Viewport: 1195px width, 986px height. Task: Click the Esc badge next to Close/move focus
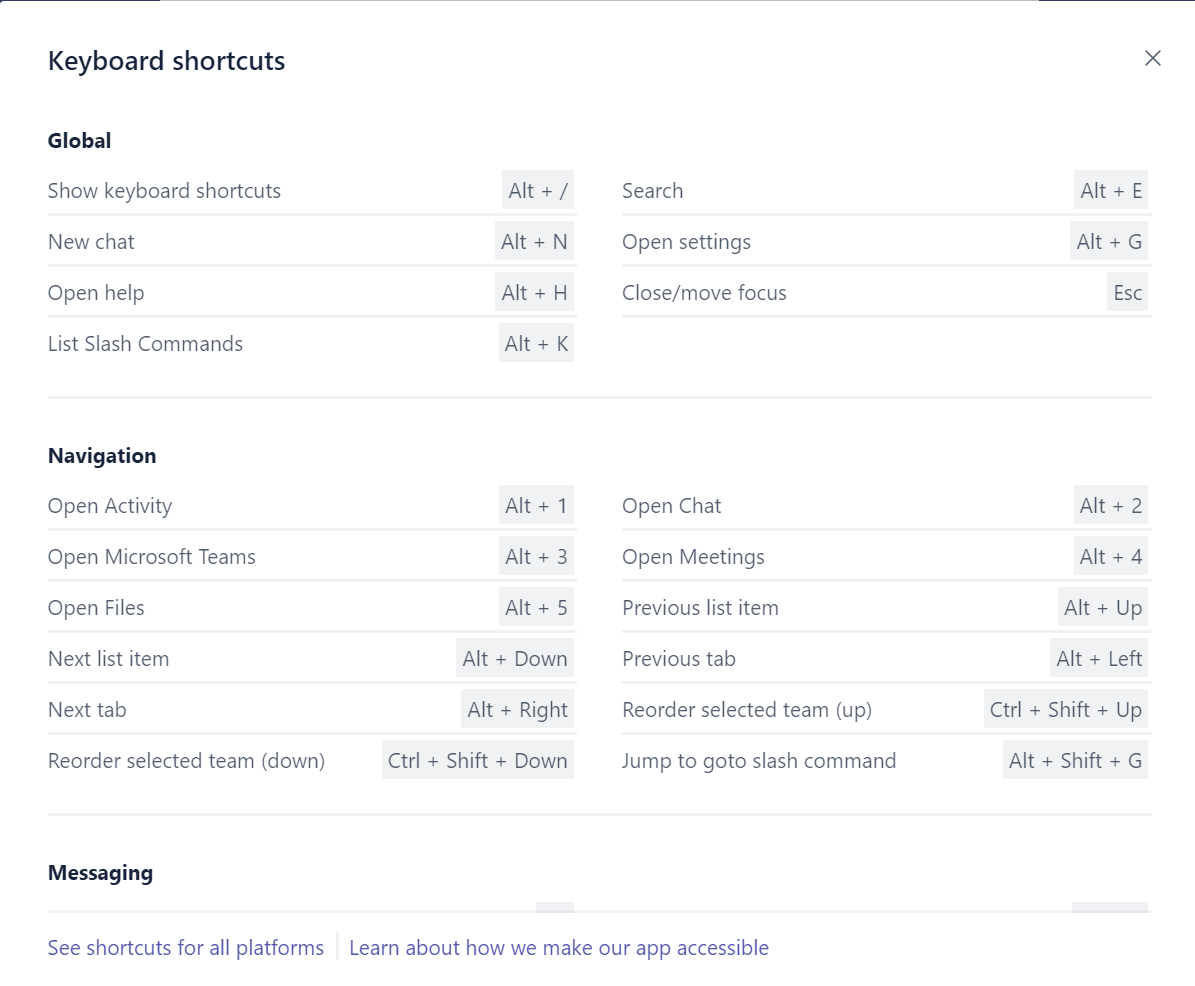(x=1128, y=292)
